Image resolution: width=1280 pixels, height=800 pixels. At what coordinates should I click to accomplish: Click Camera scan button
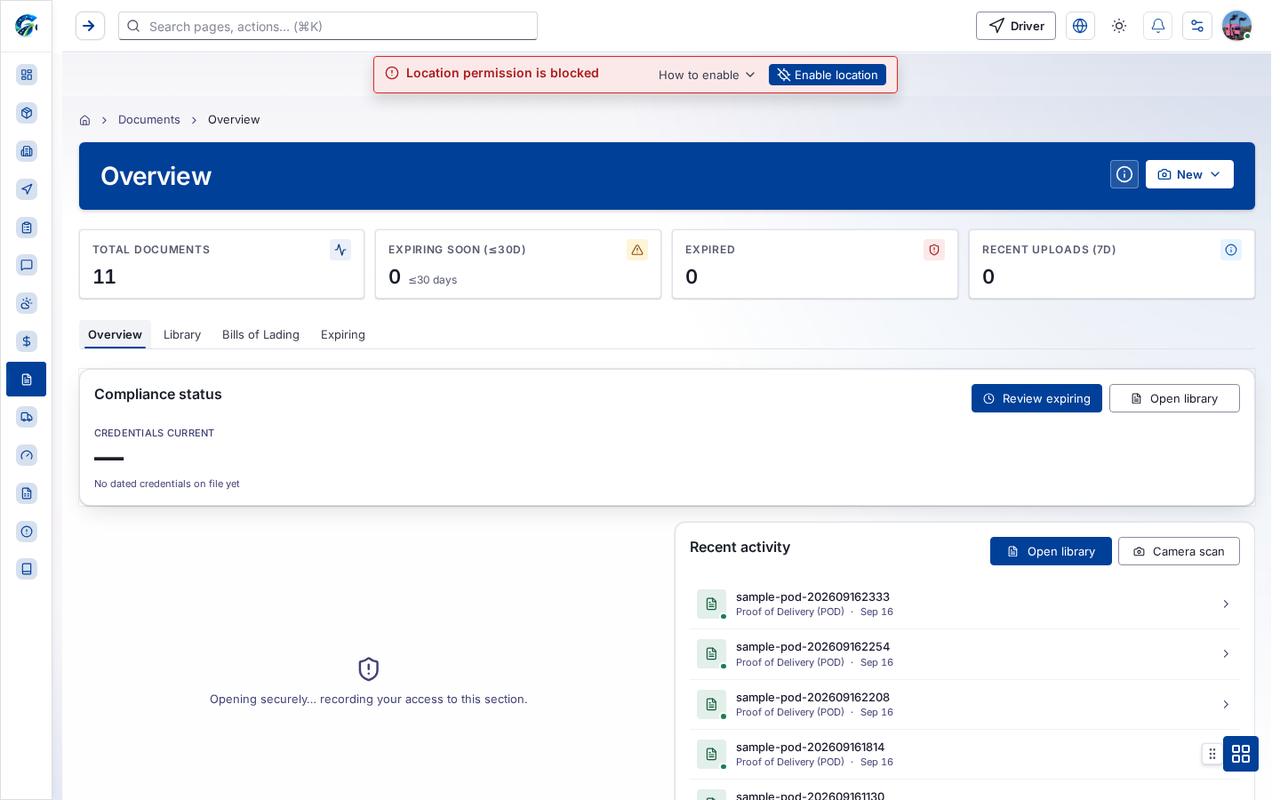pyautogui.click(x=1178, y=551)
